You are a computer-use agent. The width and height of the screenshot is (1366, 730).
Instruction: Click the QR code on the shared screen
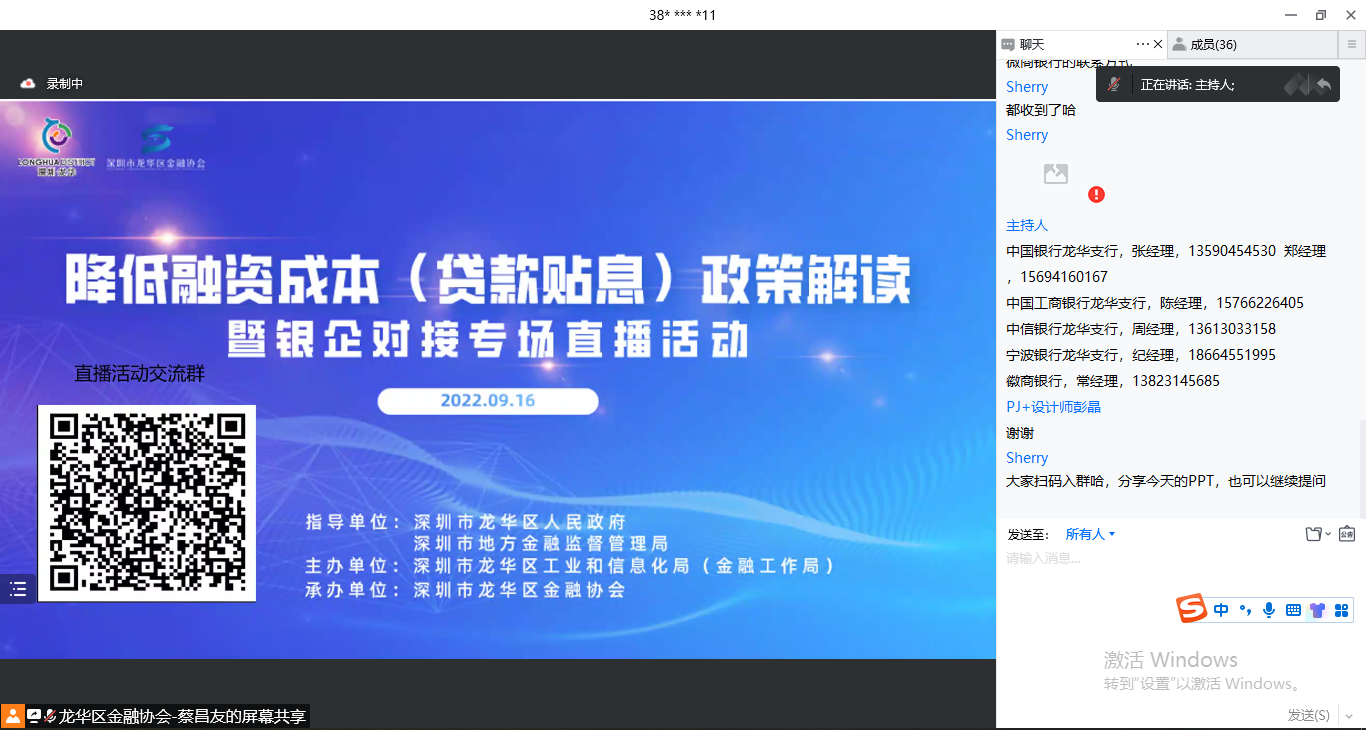147,503
